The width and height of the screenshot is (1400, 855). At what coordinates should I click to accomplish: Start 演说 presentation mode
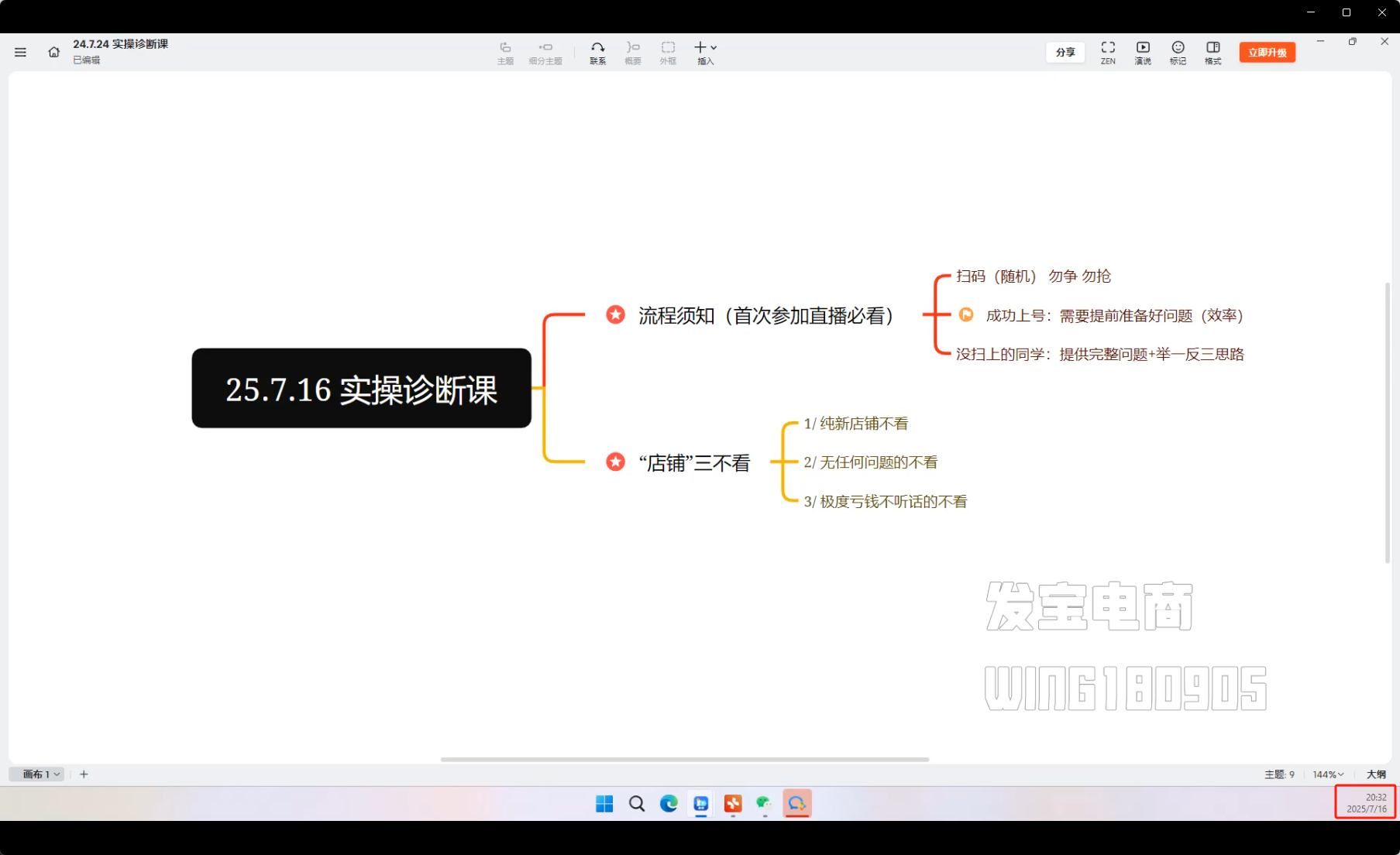coord(1143,53)
